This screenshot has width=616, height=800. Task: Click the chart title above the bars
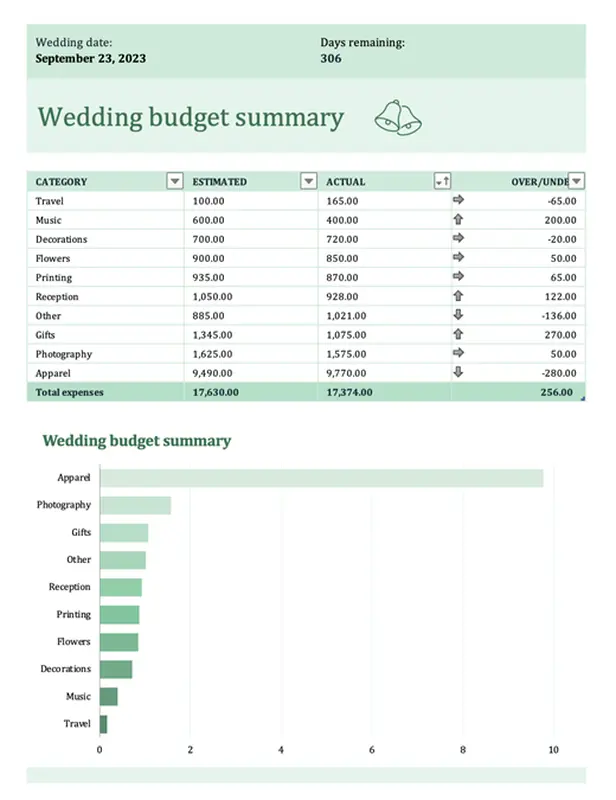(136, 441)
